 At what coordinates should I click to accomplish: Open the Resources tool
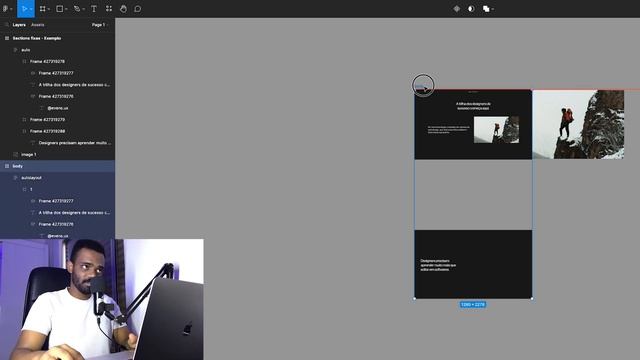pos(109,9)
